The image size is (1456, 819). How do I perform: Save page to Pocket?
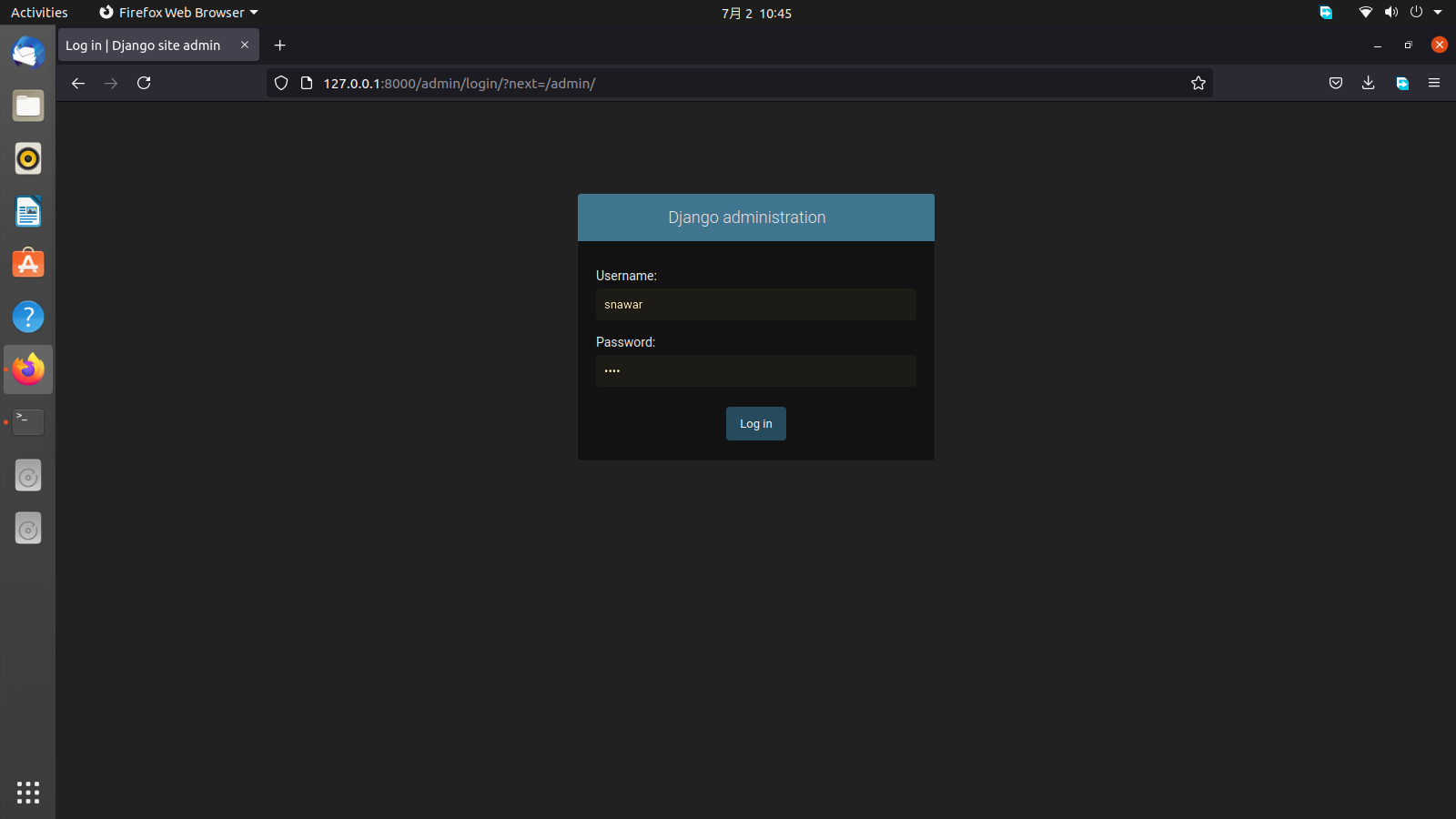1336,83
